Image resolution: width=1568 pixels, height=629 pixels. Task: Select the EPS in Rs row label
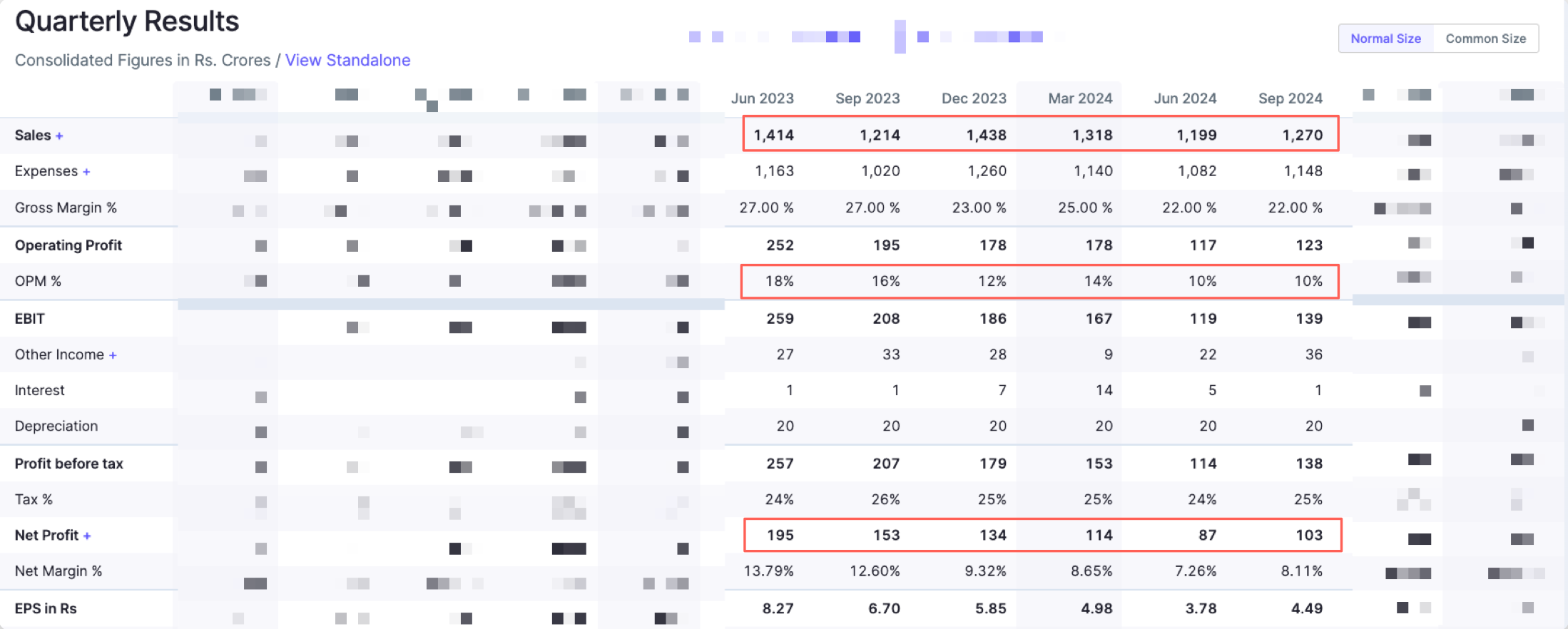(46, 608)
